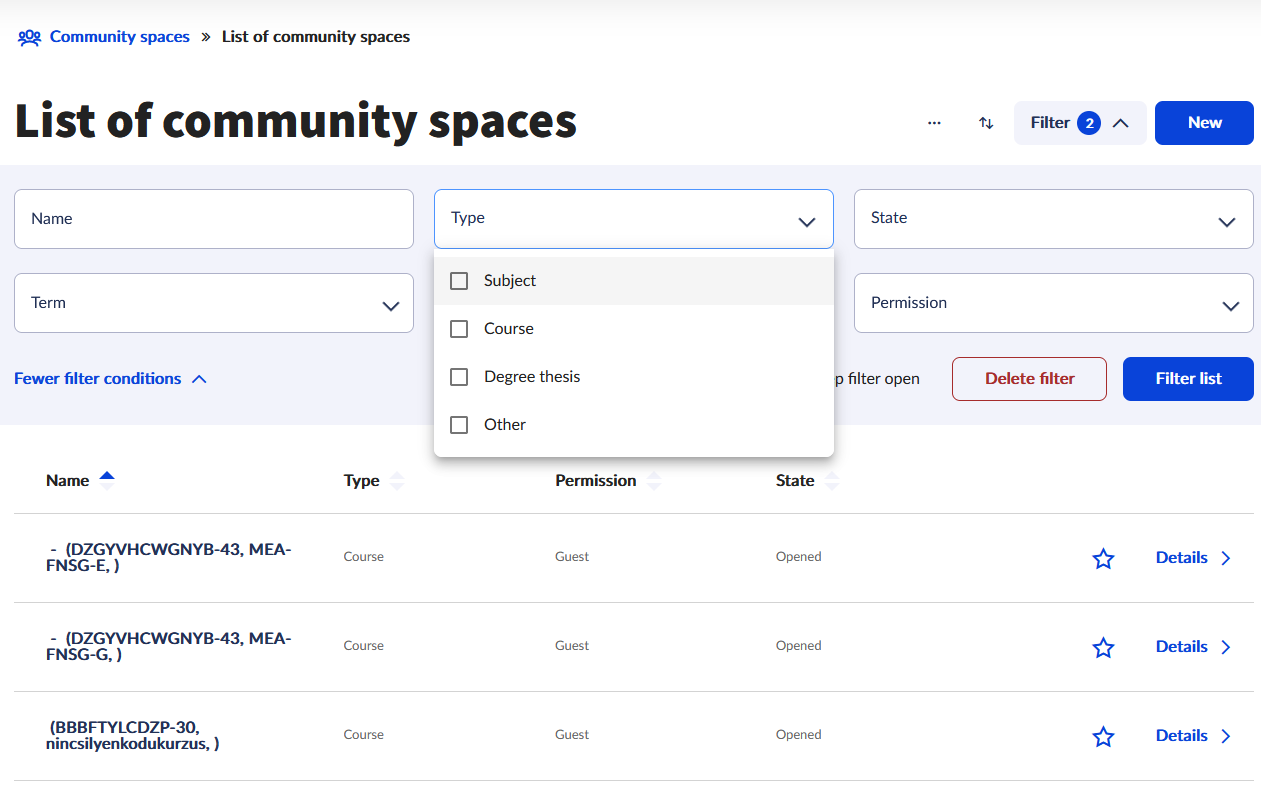Sort list by State column arrows
This screenshot has width=1261, height=787.
pos(831,481)
